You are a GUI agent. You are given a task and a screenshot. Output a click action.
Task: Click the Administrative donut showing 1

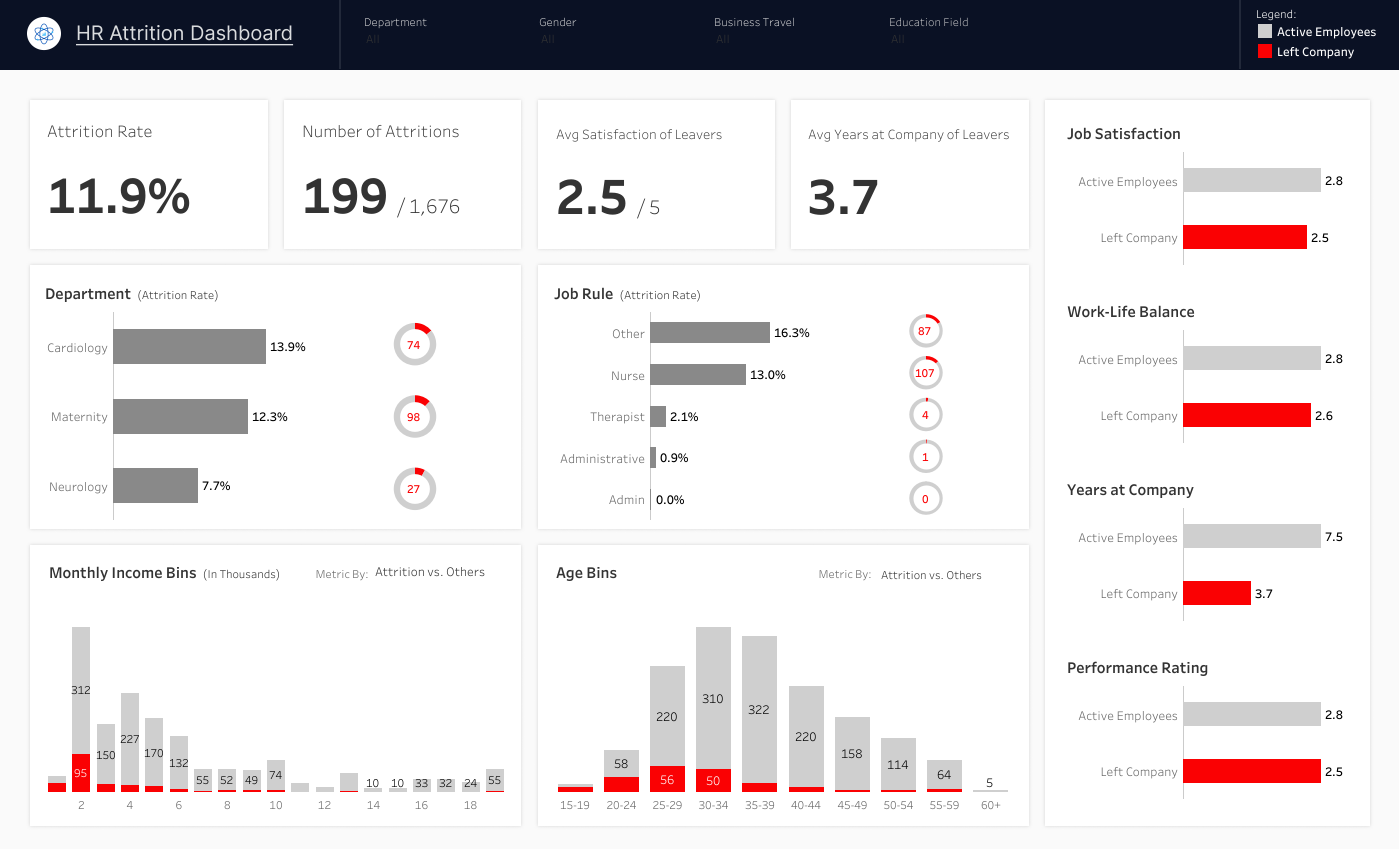(x=925, y=457)
